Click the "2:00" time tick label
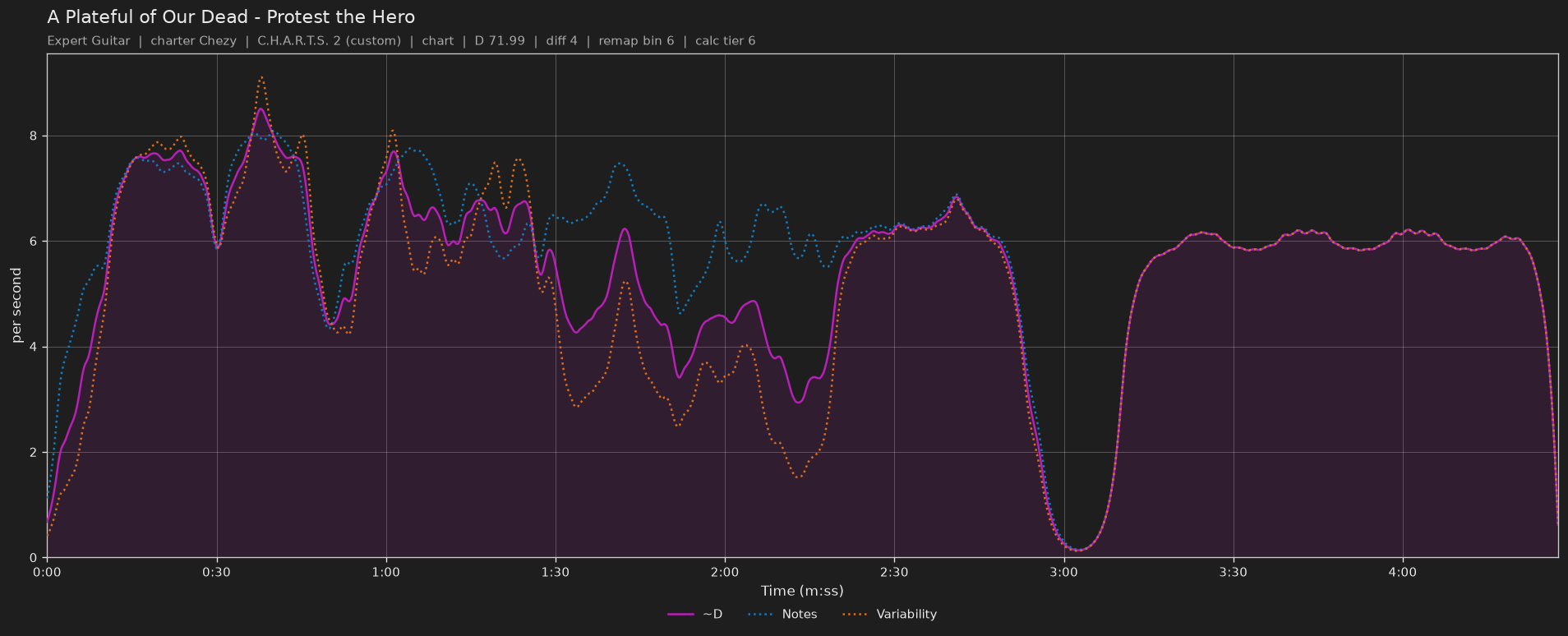 click(x=725, y=572)
